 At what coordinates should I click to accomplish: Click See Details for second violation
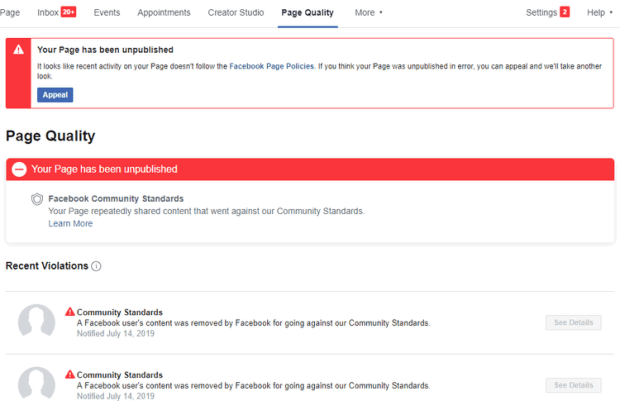point(573,385)
